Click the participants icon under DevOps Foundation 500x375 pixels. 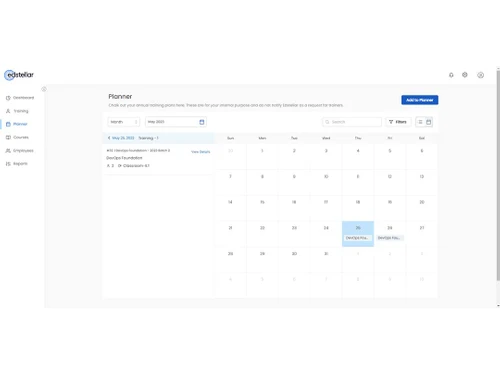click(x=108, y=166)
